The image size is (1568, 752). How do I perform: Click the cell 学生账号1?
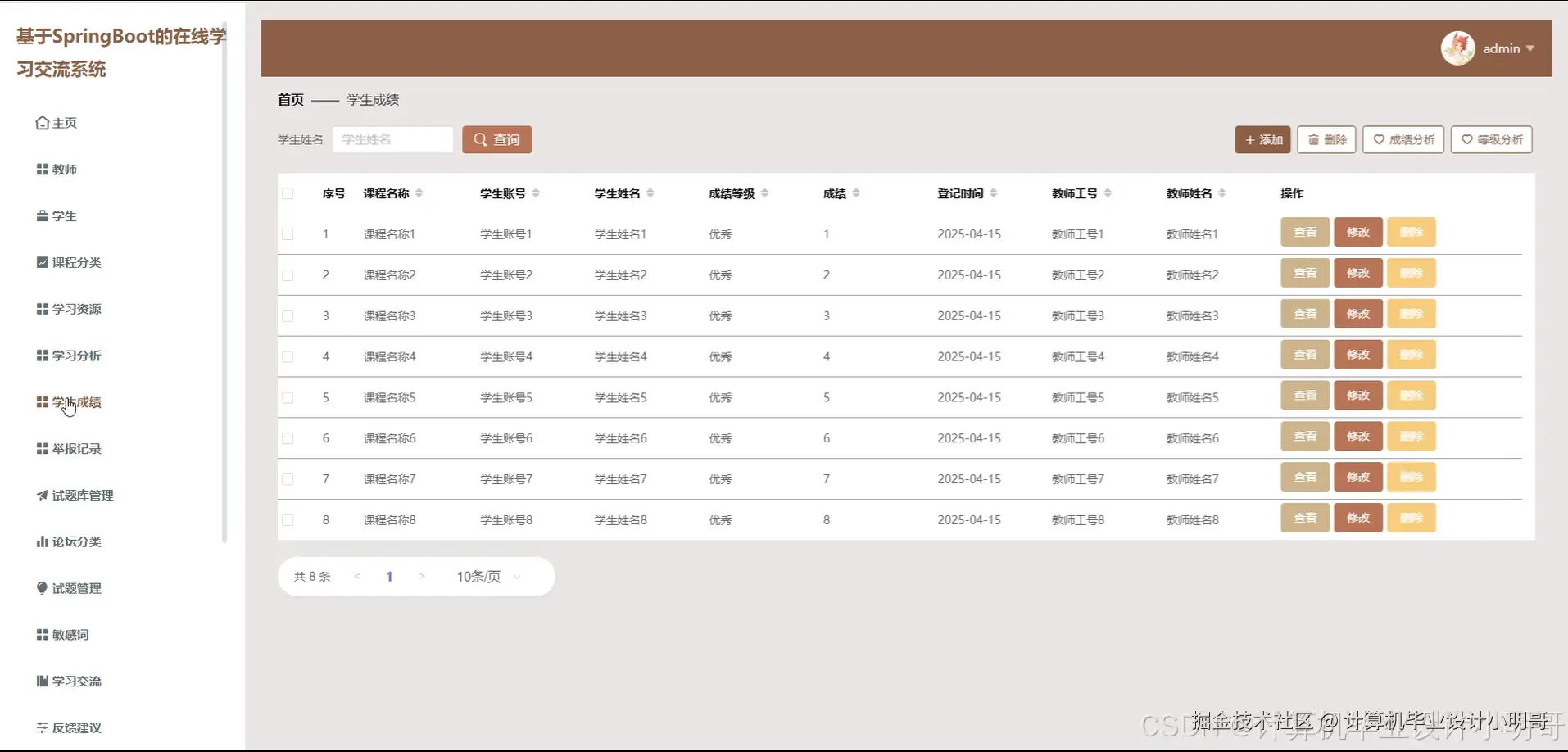coord(506,234)
